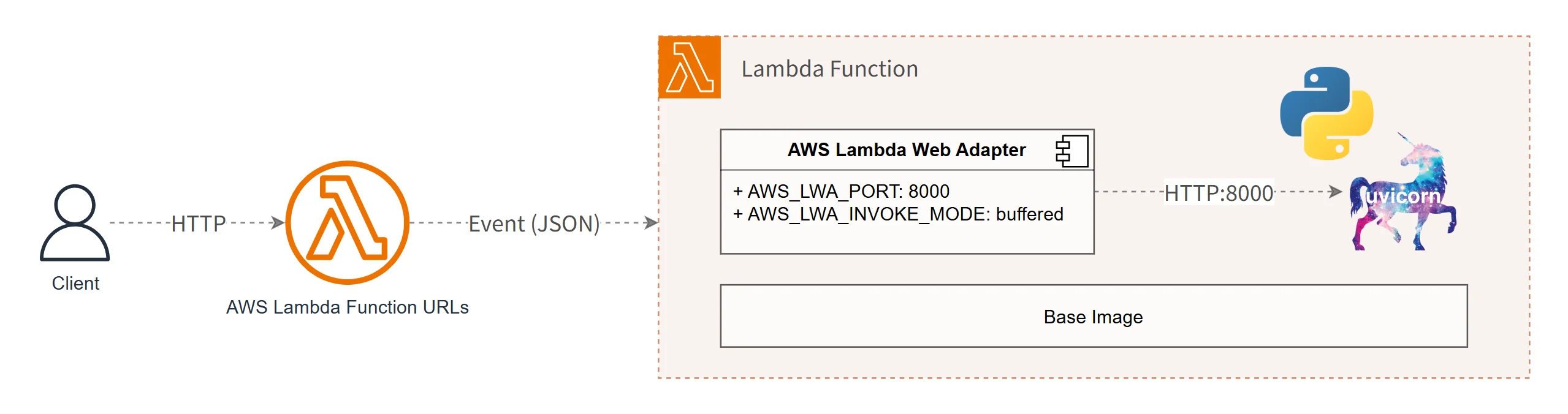Click the Client user icon
The height and width of the screenshot is (414, 1568).
(75, 223)
